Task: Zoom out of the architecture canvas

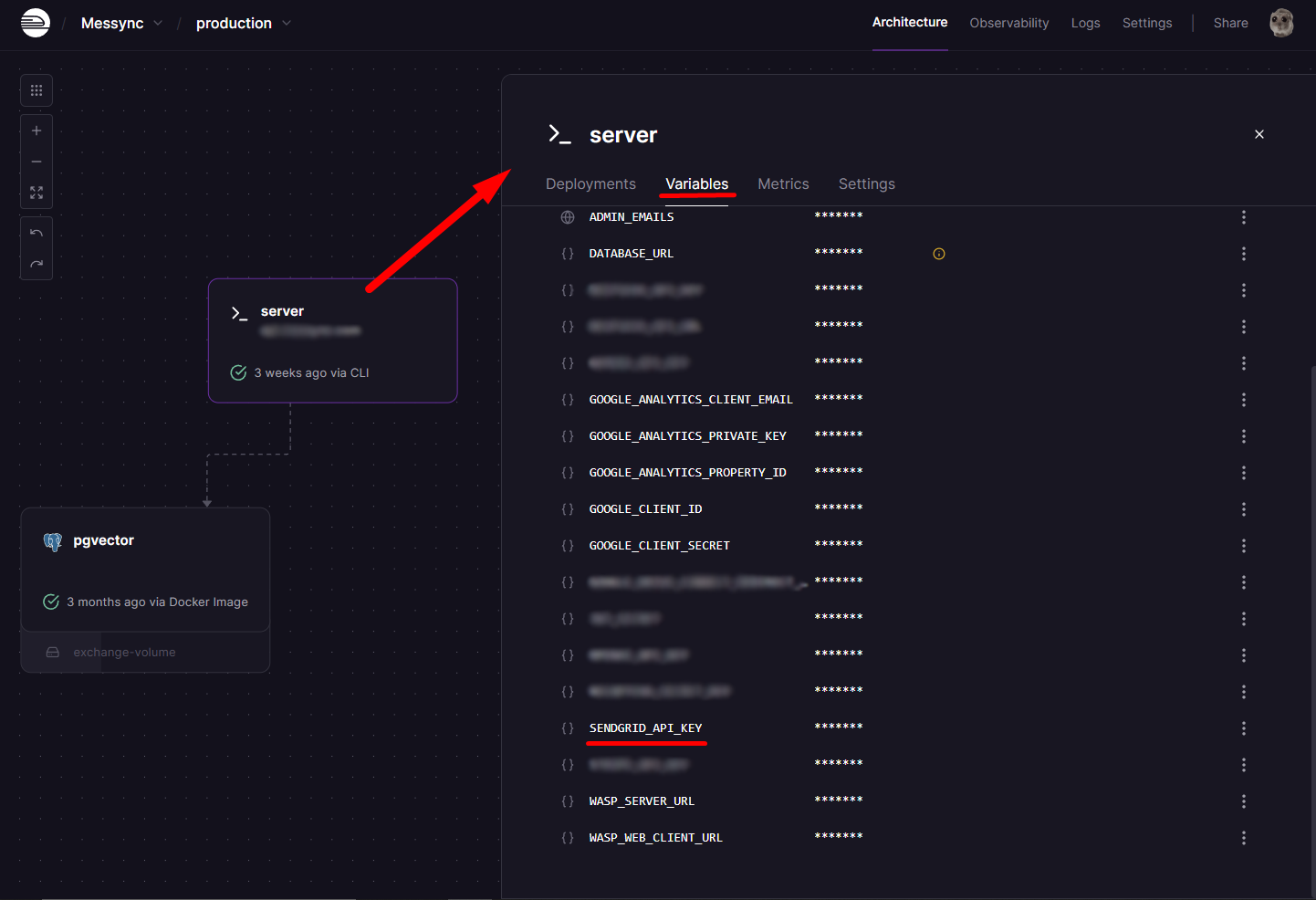Action: tap(37, 162)
